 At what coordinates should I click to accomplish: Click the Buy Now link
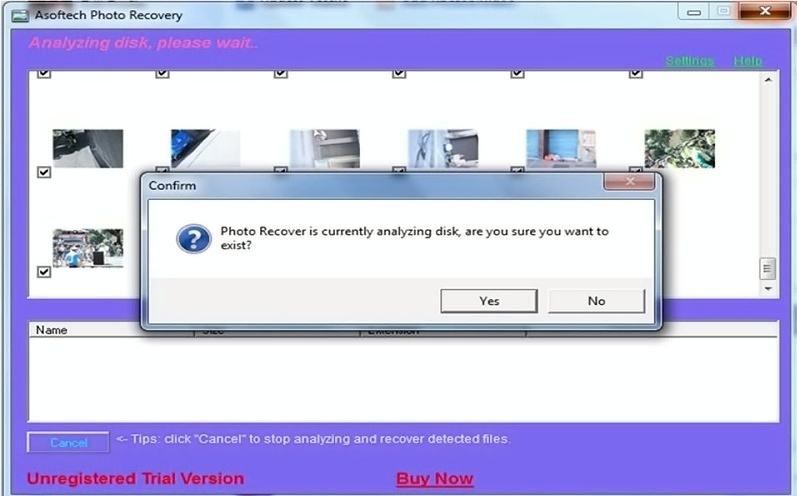[435, 479]
